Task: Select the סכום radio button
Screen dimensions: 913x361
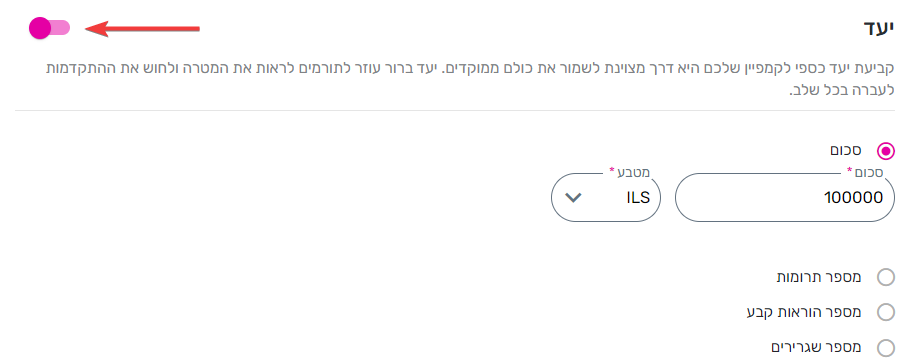Action: point(886,151)
